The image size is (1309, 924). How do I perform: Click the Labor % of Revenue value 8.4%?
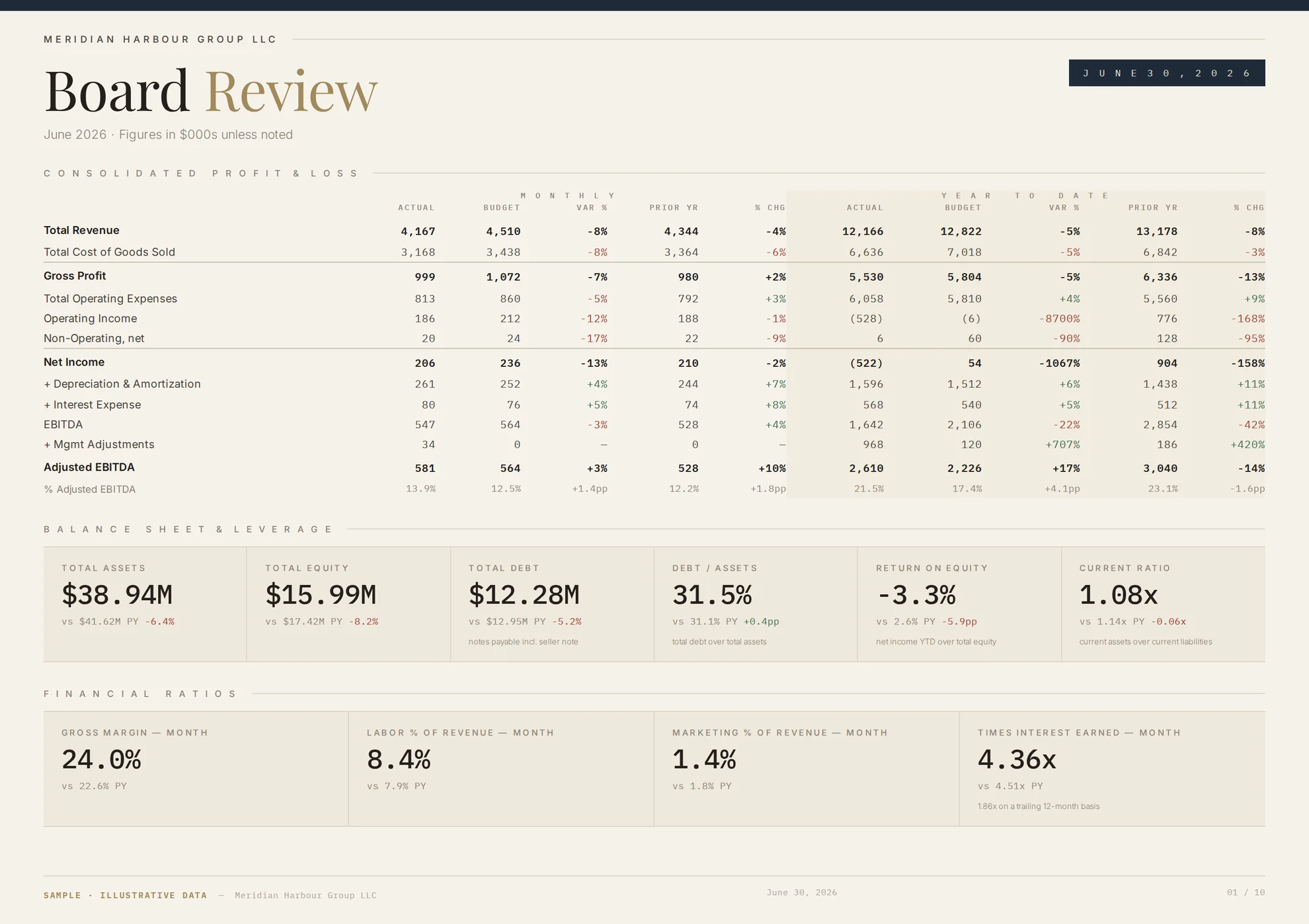tap(399, 759)
